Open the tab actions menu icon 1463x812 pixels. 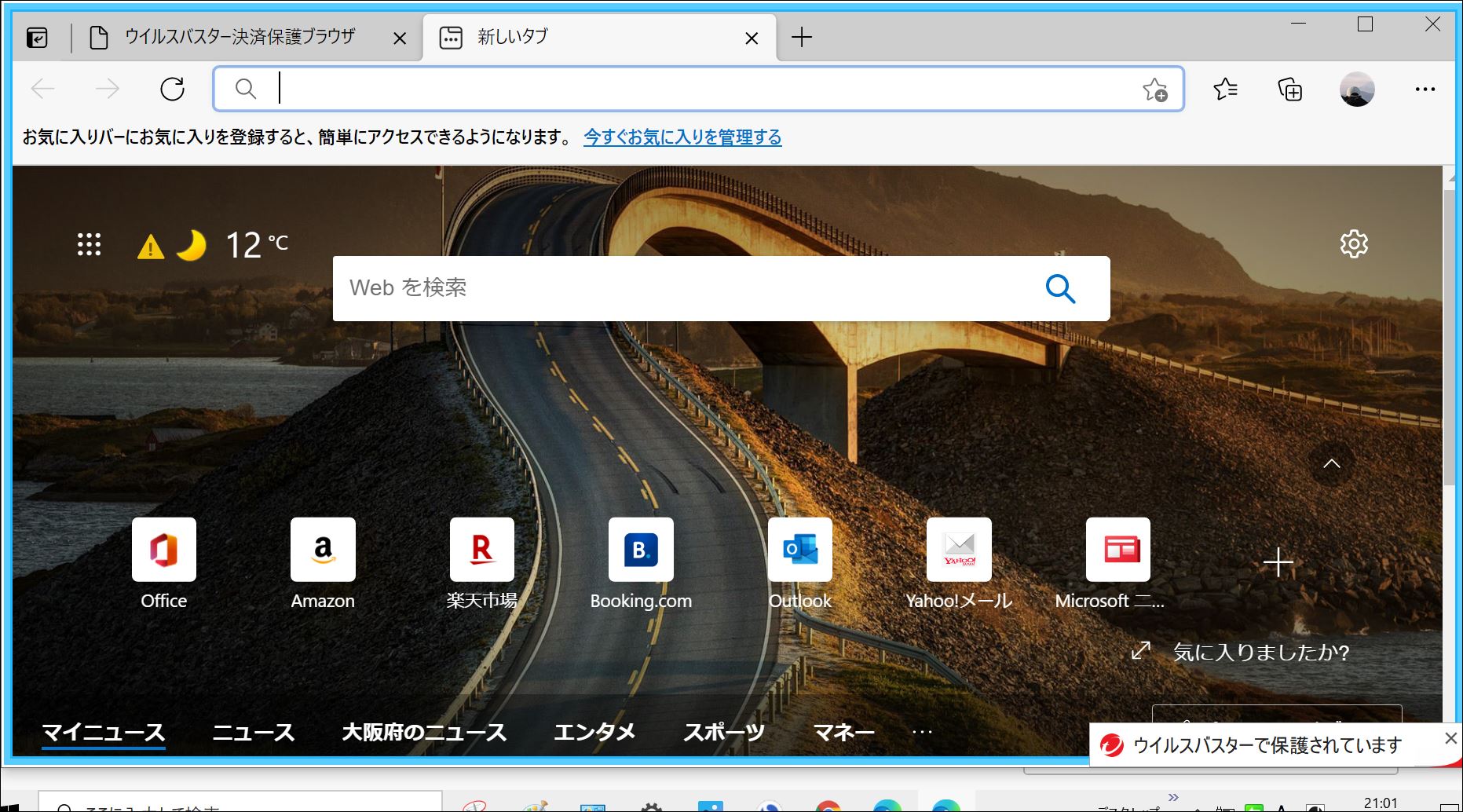pos(37,37)
